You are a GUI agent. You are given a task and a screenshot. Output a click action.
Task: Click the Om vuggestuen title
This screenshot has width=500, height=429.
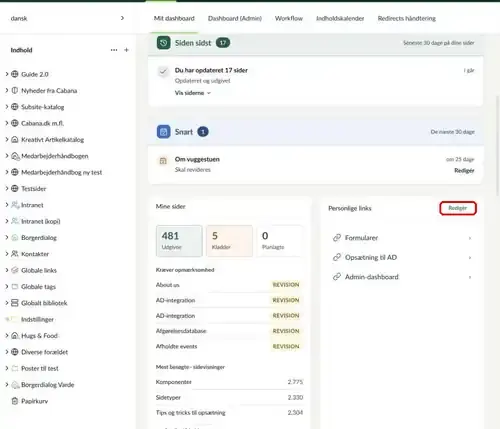pyautogui.click(x=197, y=159)
